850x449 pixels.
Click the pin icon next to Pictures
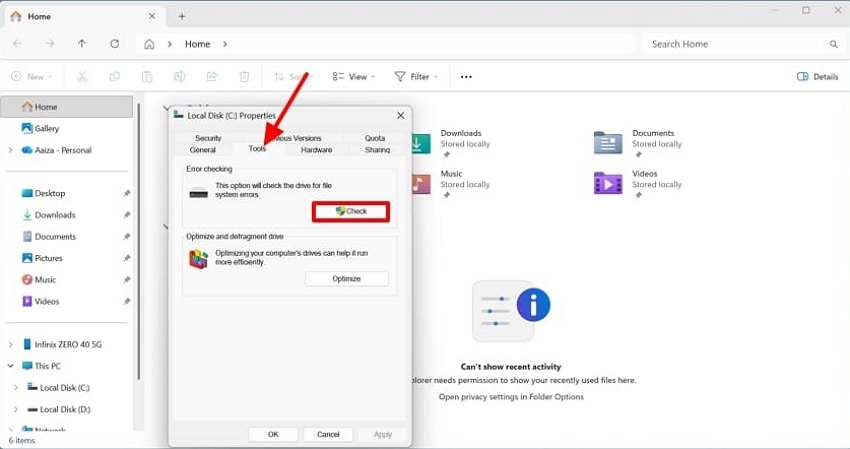[x=126, y=258]
